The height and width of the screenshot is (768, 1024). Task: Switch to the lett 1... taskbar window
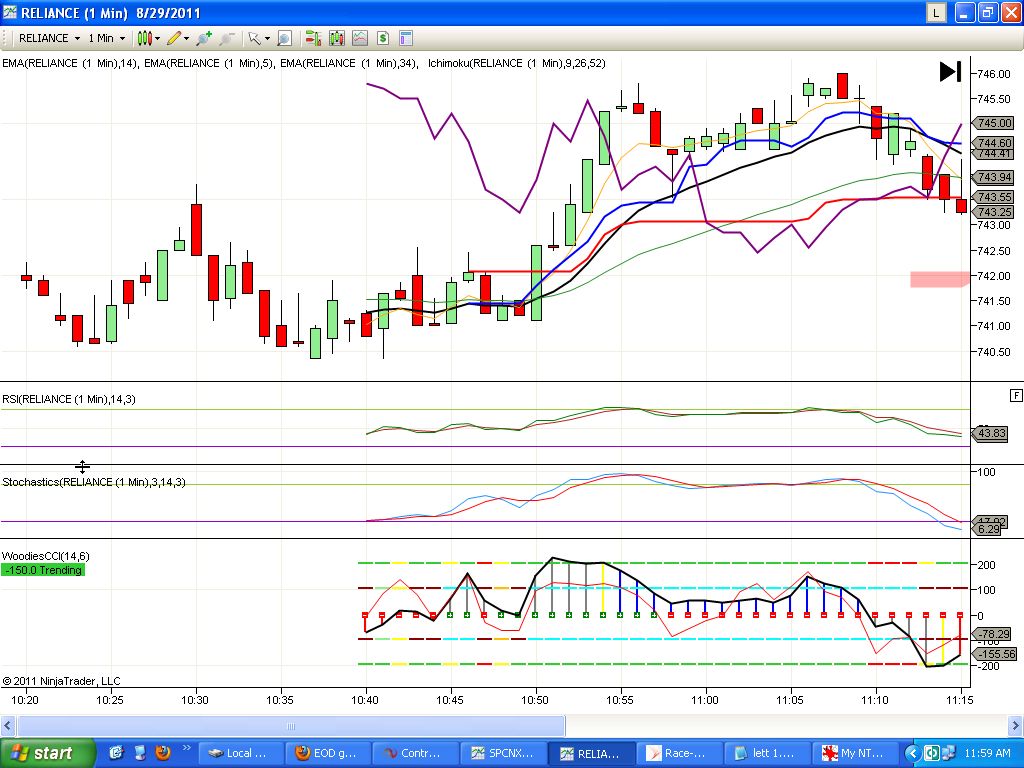(x=767, y=753)
